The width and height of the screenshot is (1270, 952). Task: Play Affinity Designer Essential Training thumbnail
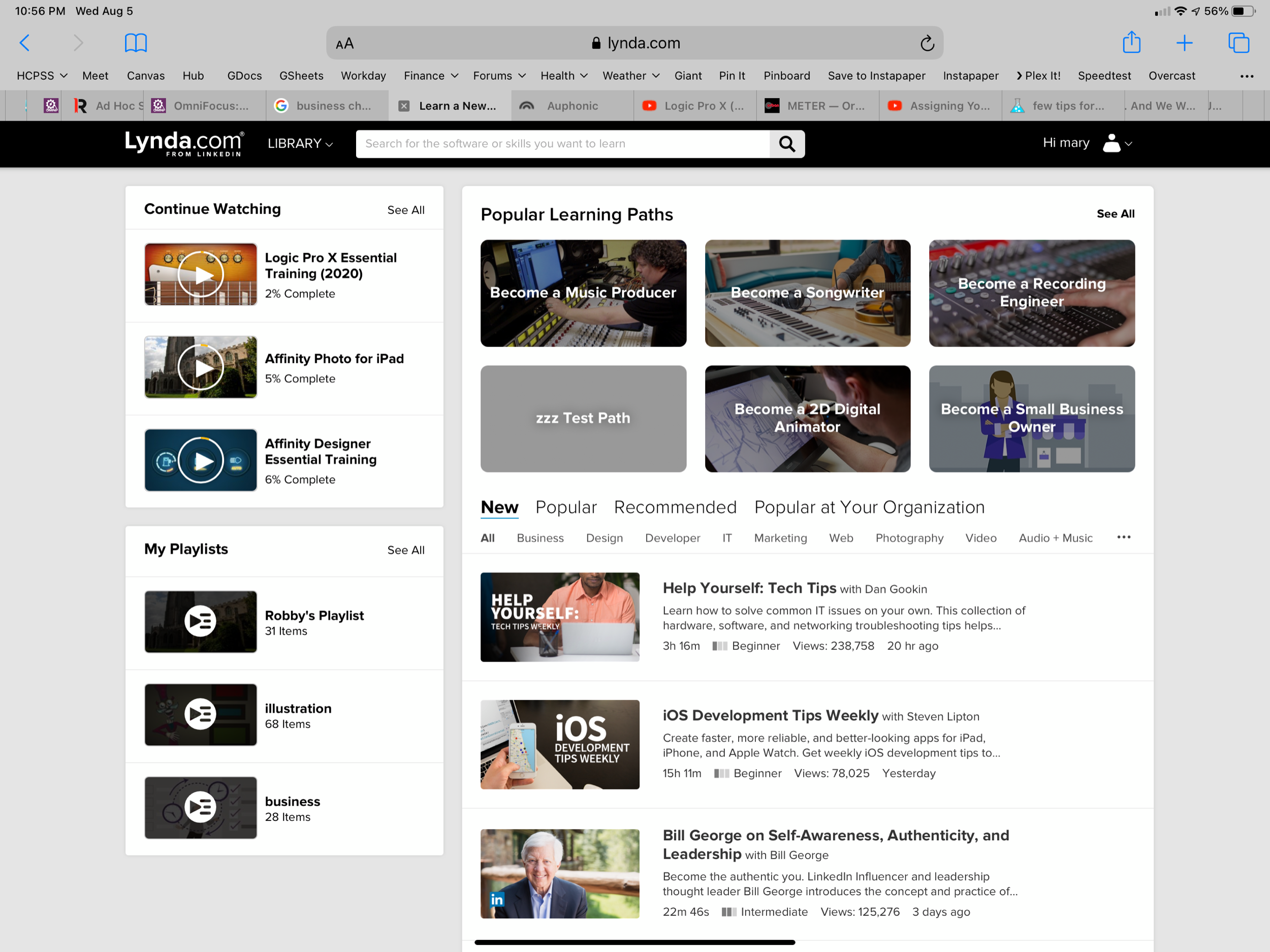[200, 460]
